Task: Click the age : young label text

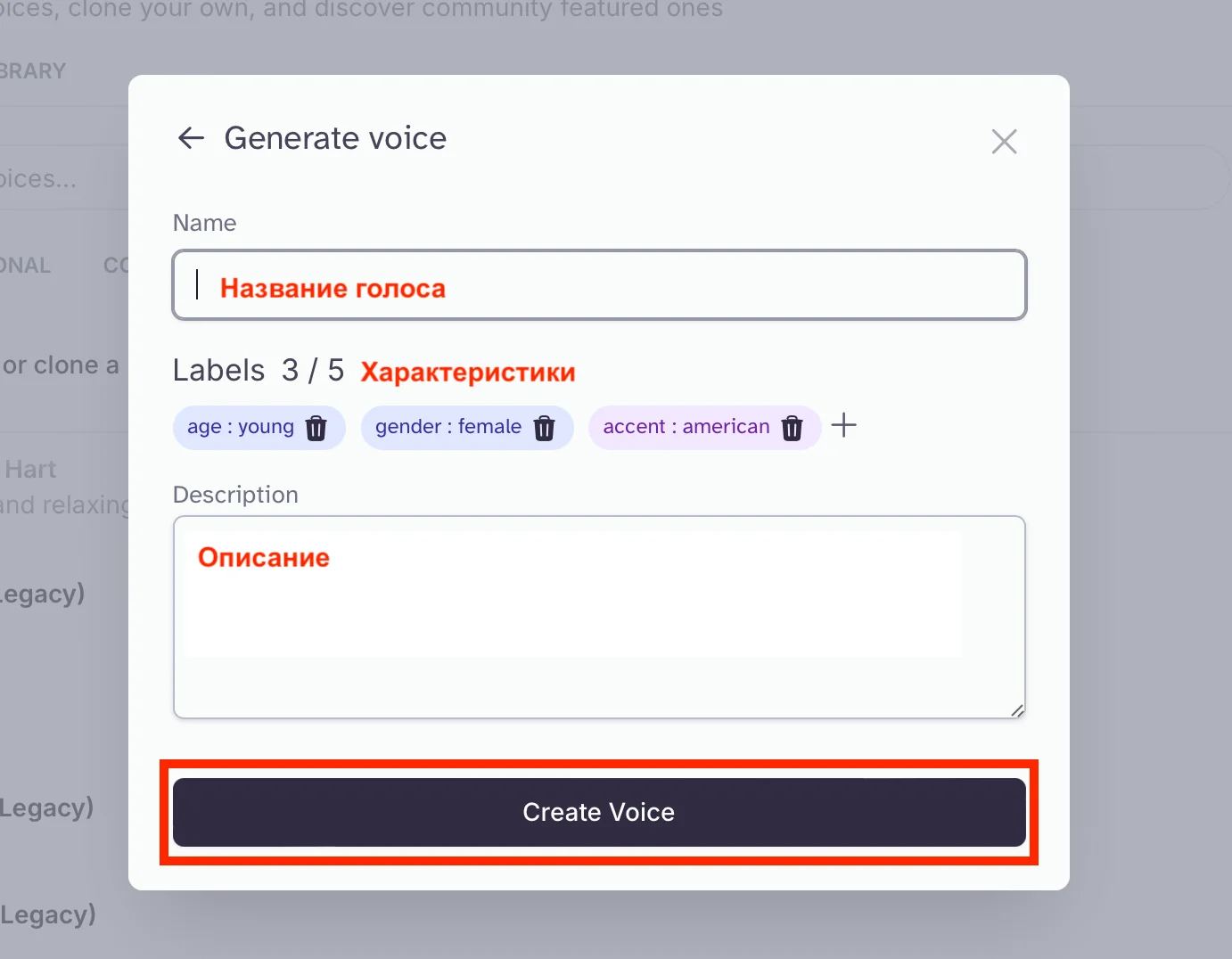Action: click(240, 427)
